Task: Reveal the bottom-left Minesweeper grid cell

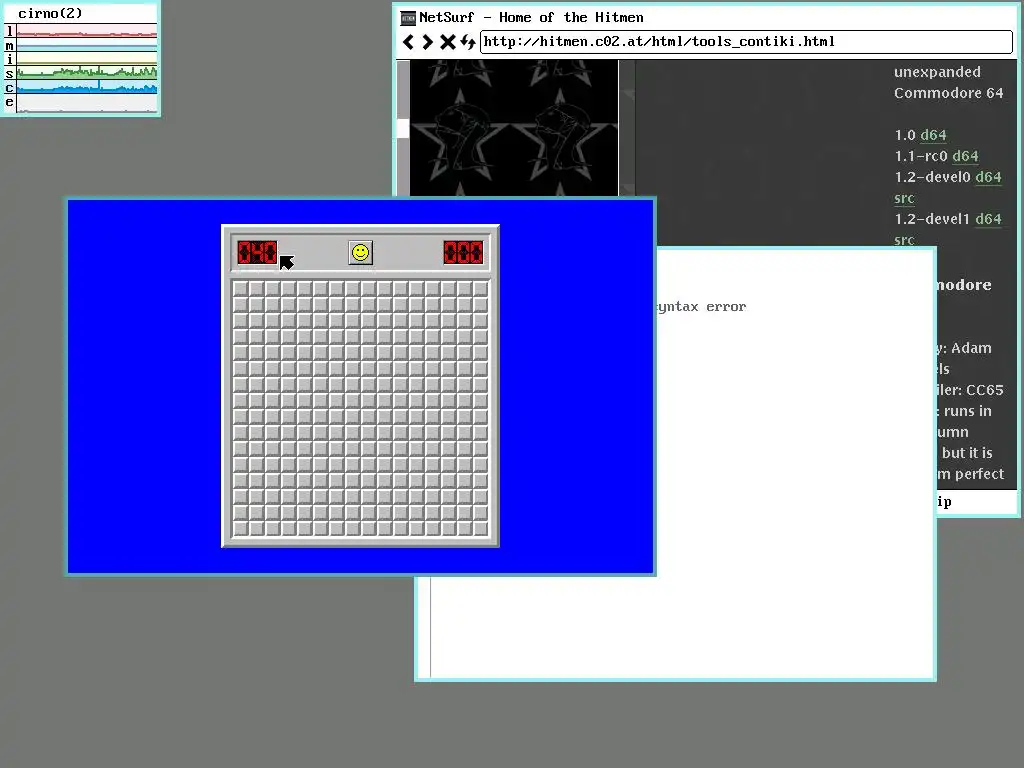Action: coord(241,528)
